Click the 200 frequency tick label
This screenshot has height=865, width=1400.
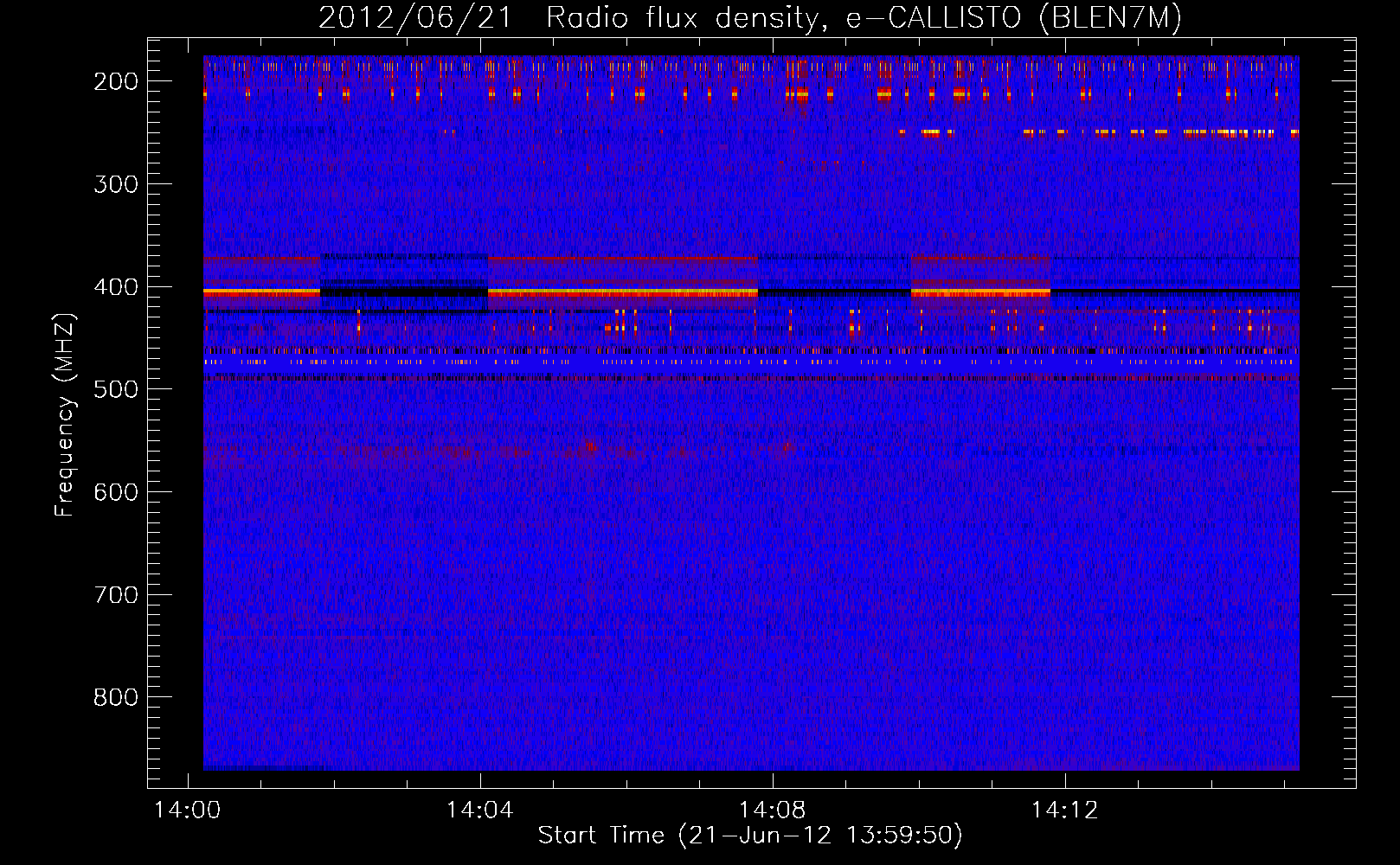click(116, 81)
